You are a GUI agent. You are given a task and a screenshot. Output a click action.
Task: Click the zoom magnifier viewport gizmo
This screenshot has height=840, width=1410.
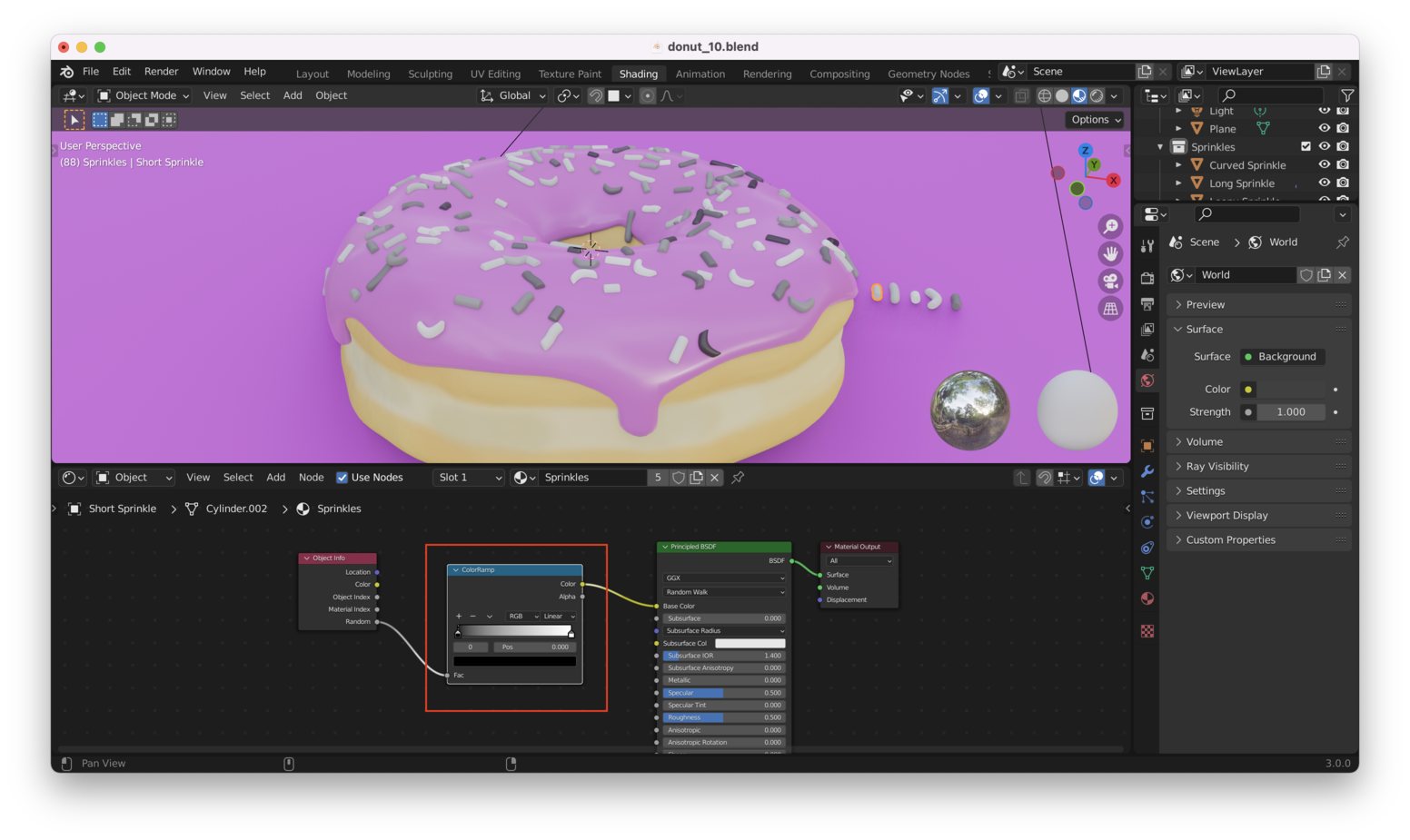coord(1110,226)
